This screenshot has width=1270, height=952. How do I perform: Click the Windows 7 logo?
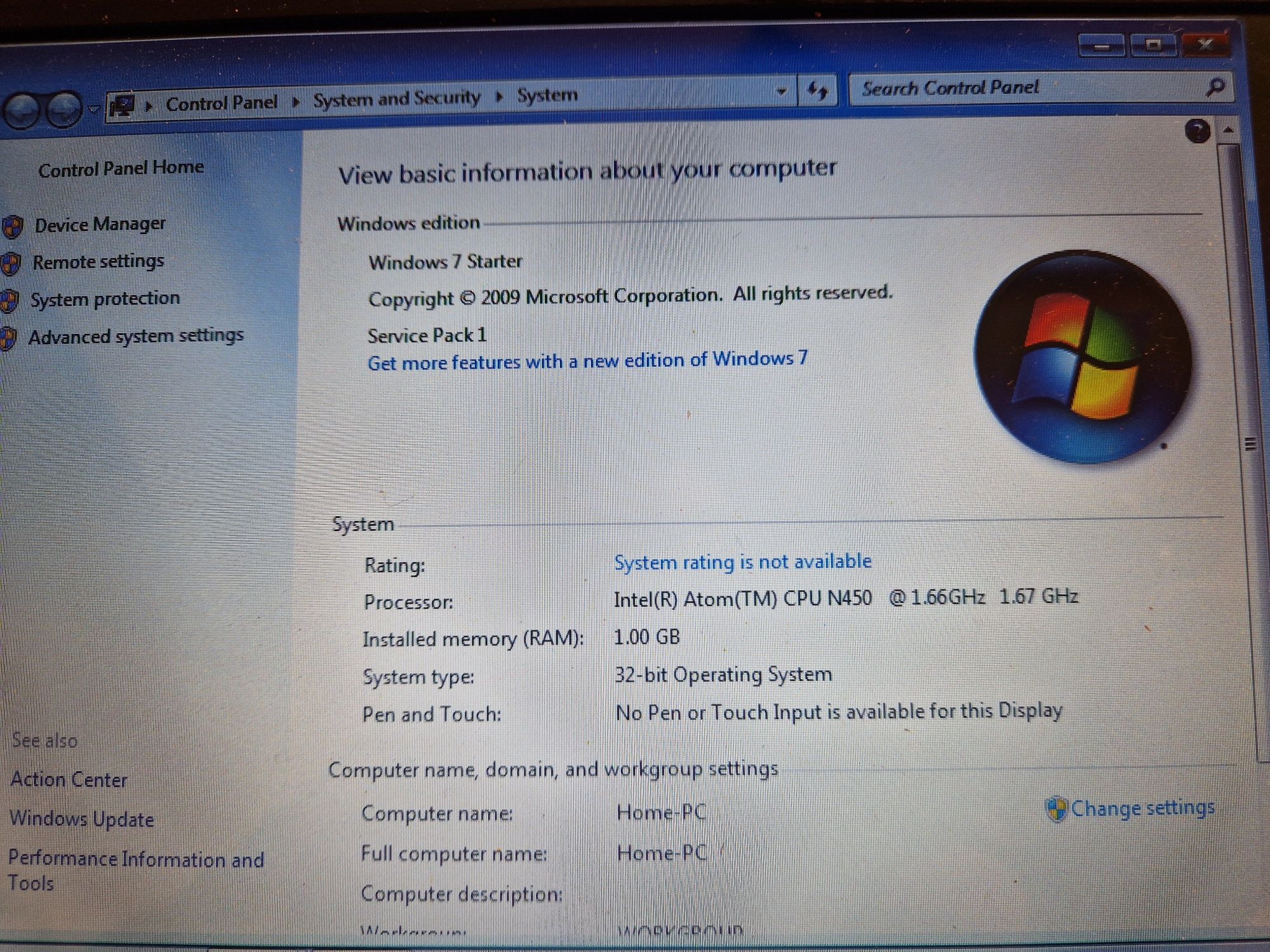coord(1083,356)
